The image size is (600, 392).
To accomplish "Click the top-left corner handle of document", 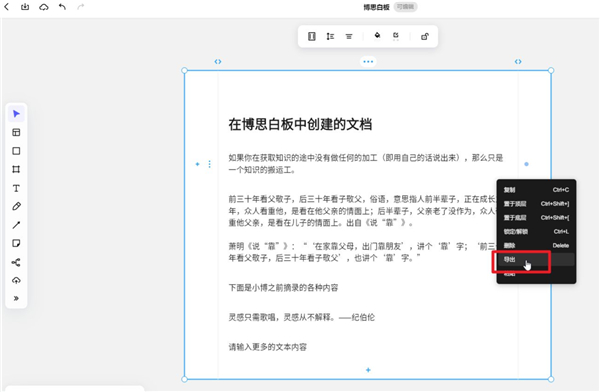I will (x=184, y=70).
